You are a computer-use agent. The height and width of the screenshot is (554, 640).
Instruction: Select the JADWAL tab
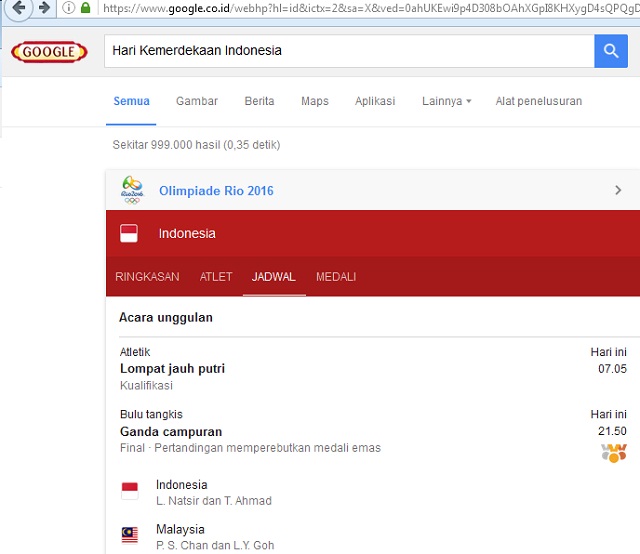(x=273, y=277)
